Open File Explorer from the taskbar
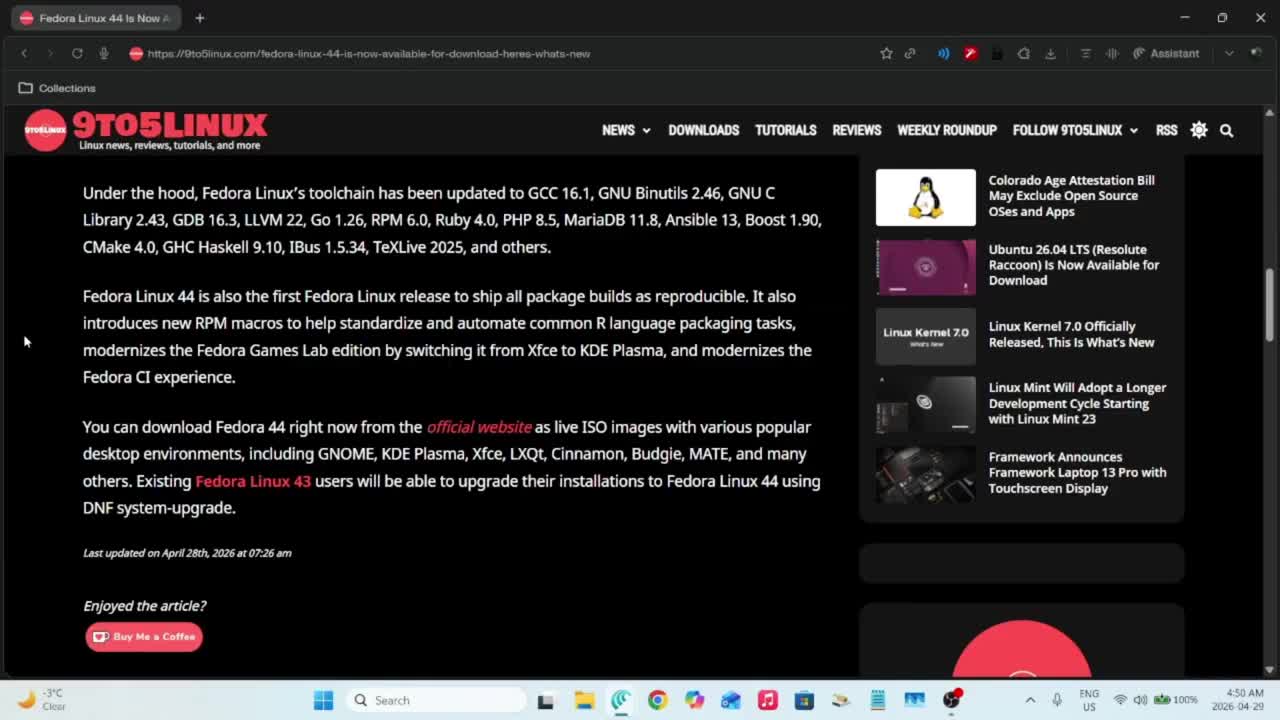 pos(584,700)
